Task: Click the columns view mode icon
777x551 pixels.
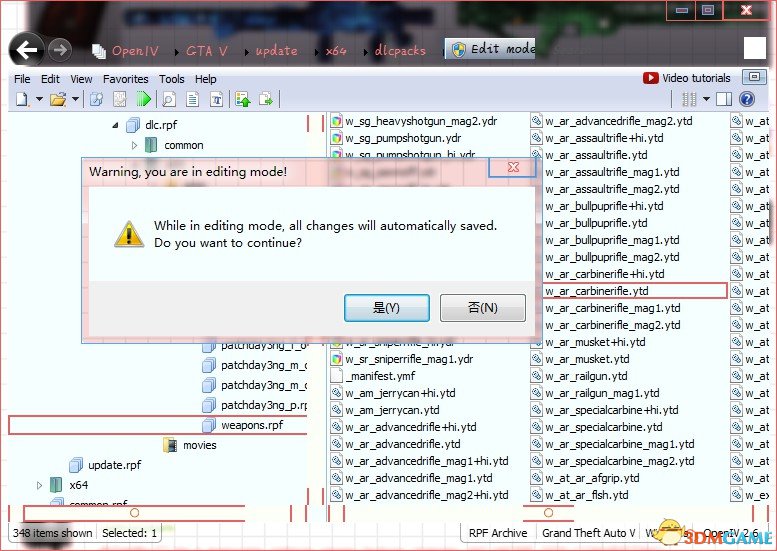Action: tap(689, 100)
